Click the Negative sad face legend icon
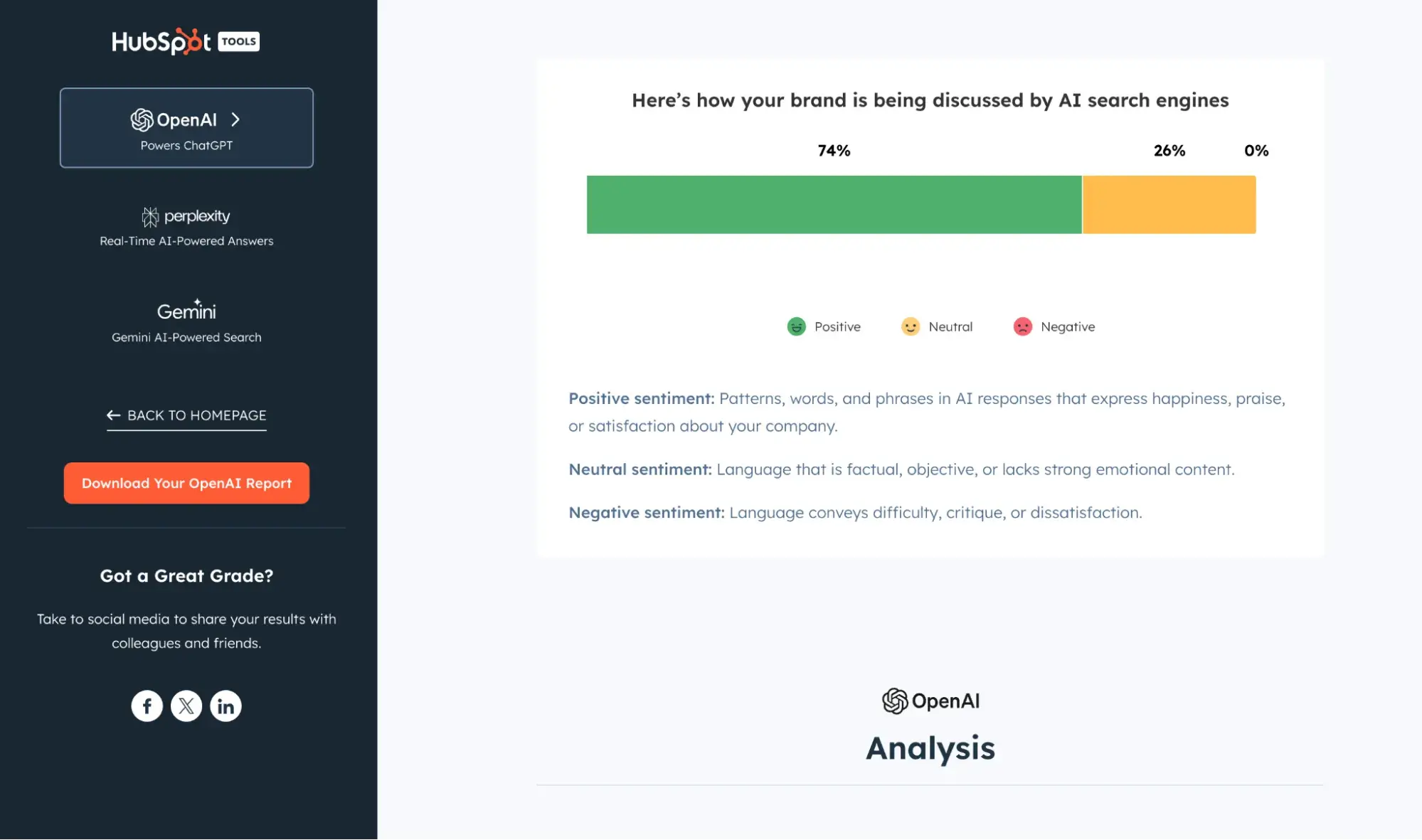The height and width of the screenshot is (840, 1422). tap(1022, 326)
